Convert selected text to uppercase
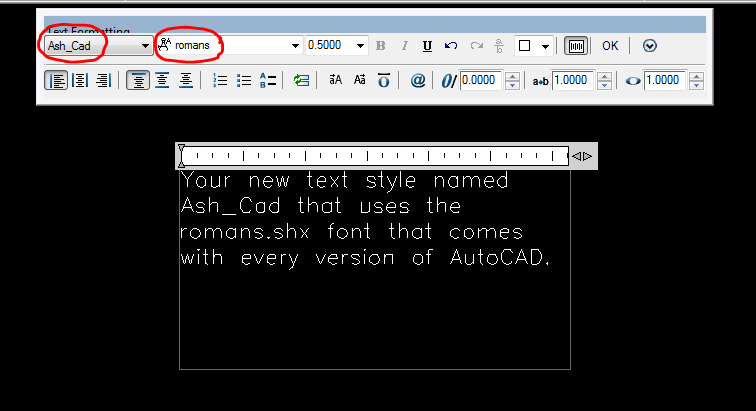Viewport: 756px width, 411px height. click(x=336, y=80)
